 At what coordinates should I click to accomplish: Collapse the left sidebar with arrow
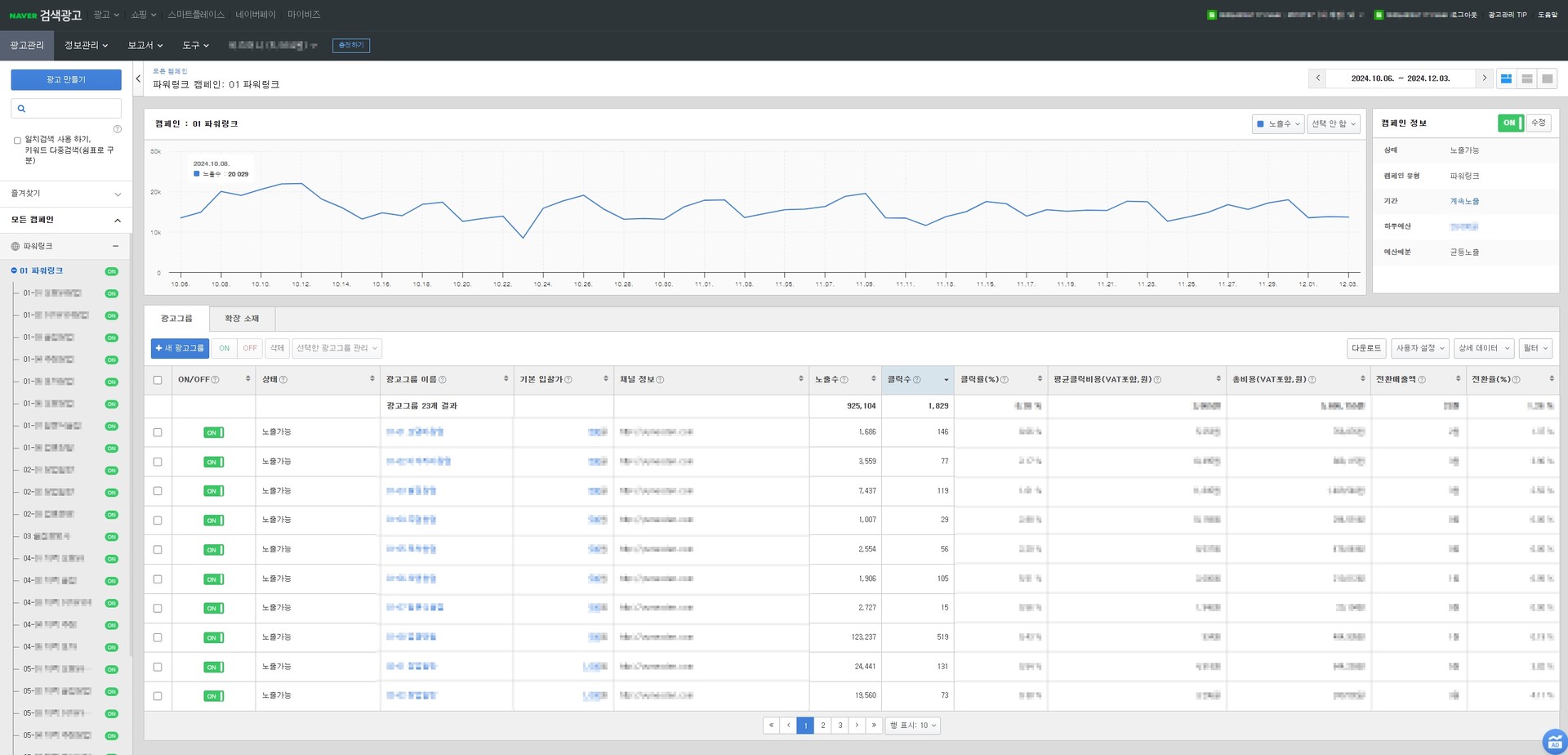(x=138, y=79)
